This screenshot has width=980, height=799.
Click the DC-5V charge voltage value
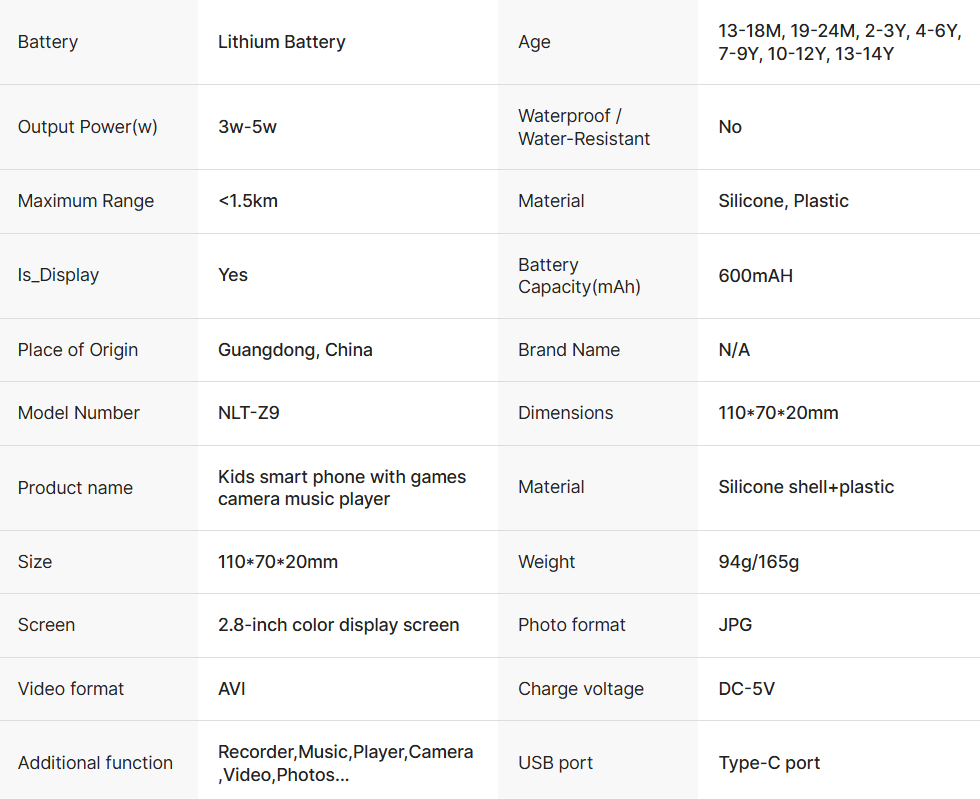coord(746,689)
